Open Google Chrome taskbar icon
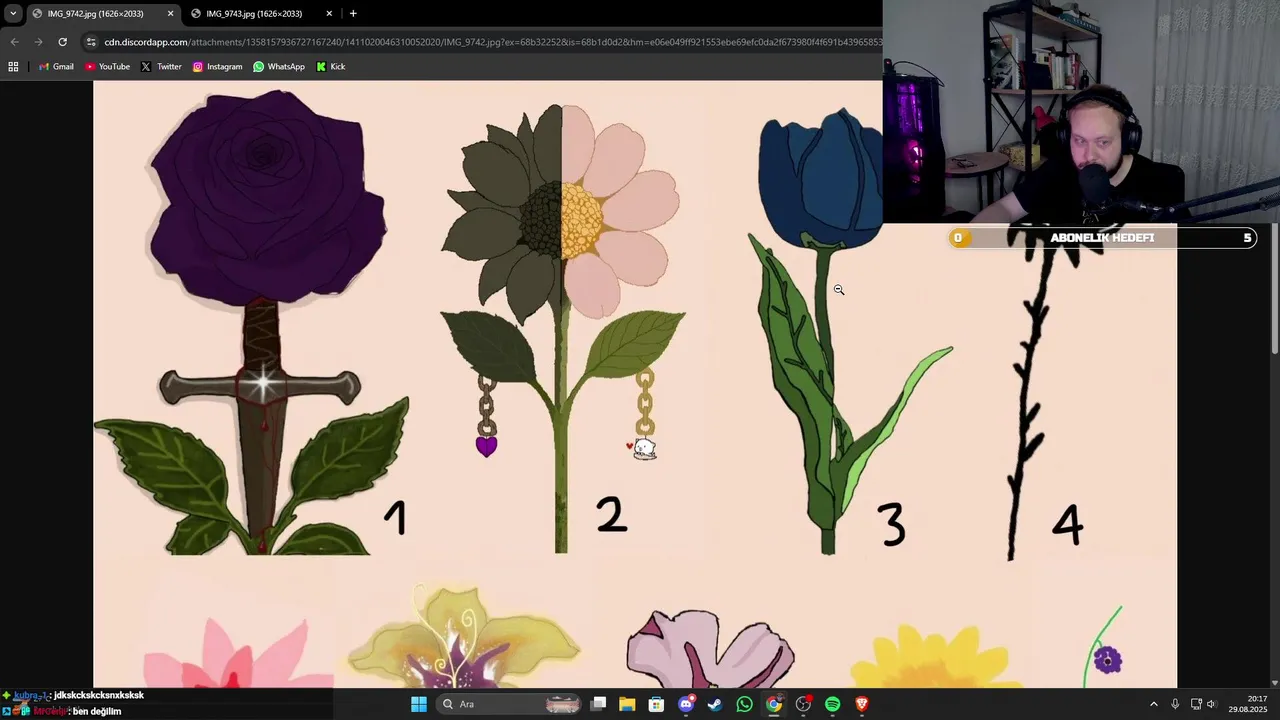1280x720 pixels. [774, 704]
